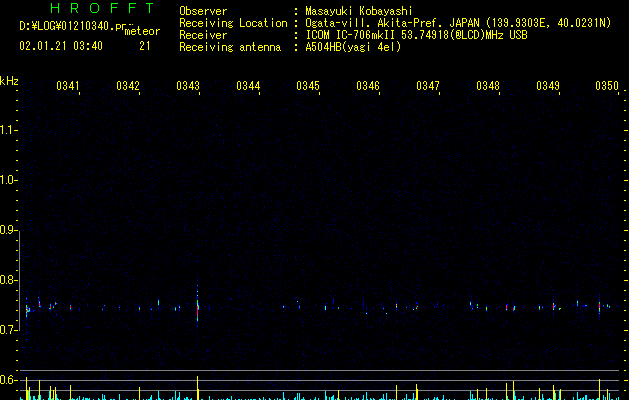Click the 0350 time marker

[x=607, y=86]
